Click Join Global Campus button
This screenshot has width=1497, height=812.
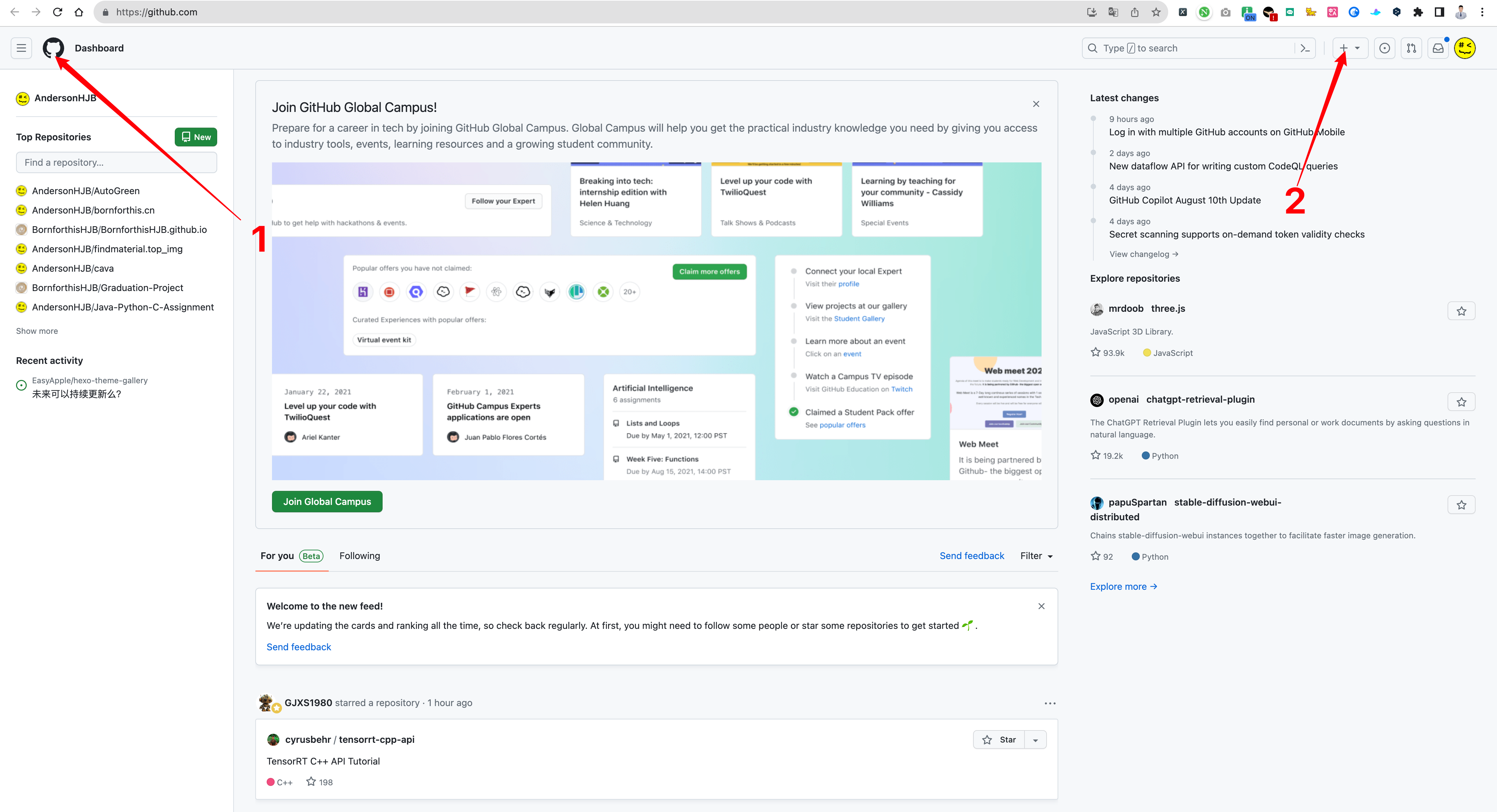(327, 502)
